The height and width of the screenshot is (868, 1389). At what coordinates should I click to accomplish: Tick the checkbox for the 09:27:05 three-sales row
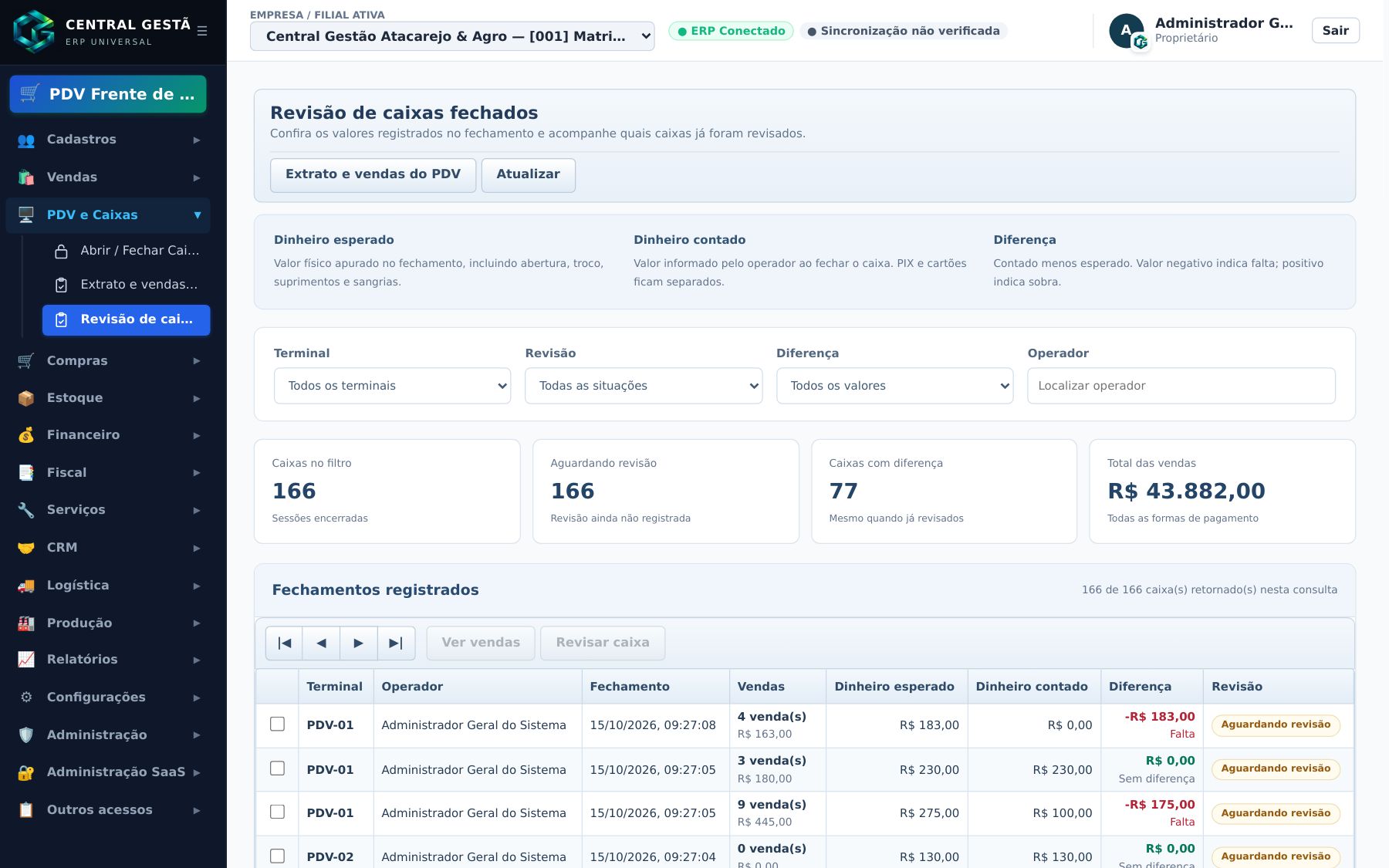tap(278, 768)
